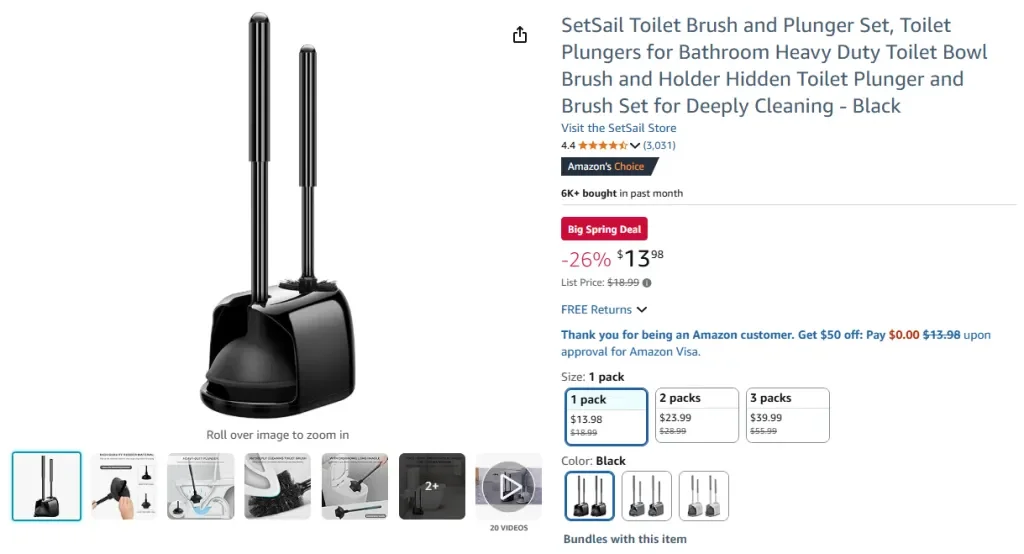Click the share icon above product image
1024x554 pixels.
point(519,35)
